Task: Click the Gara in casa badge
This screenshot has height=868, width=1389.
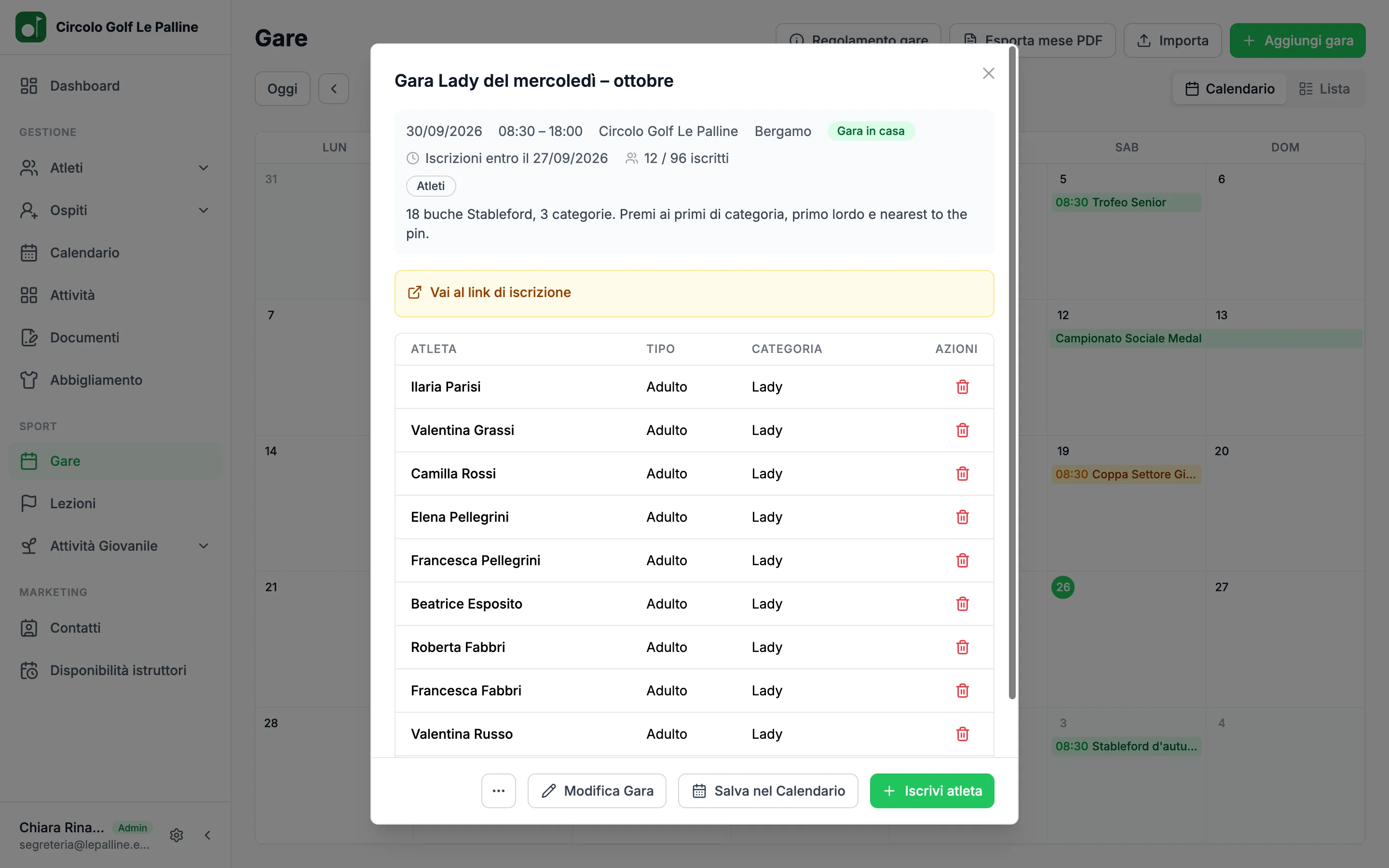Action: [x=870, y=132]
